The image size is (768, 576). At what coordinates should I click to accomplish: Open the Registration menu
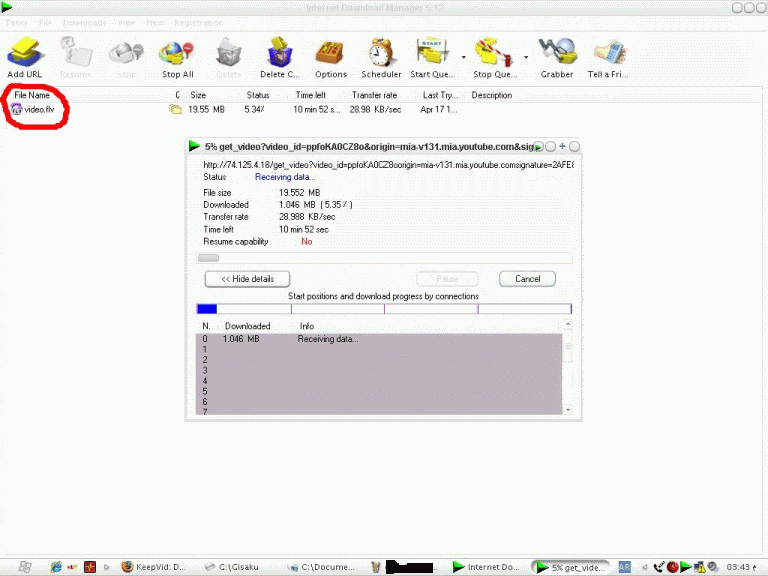pos(199,22)
